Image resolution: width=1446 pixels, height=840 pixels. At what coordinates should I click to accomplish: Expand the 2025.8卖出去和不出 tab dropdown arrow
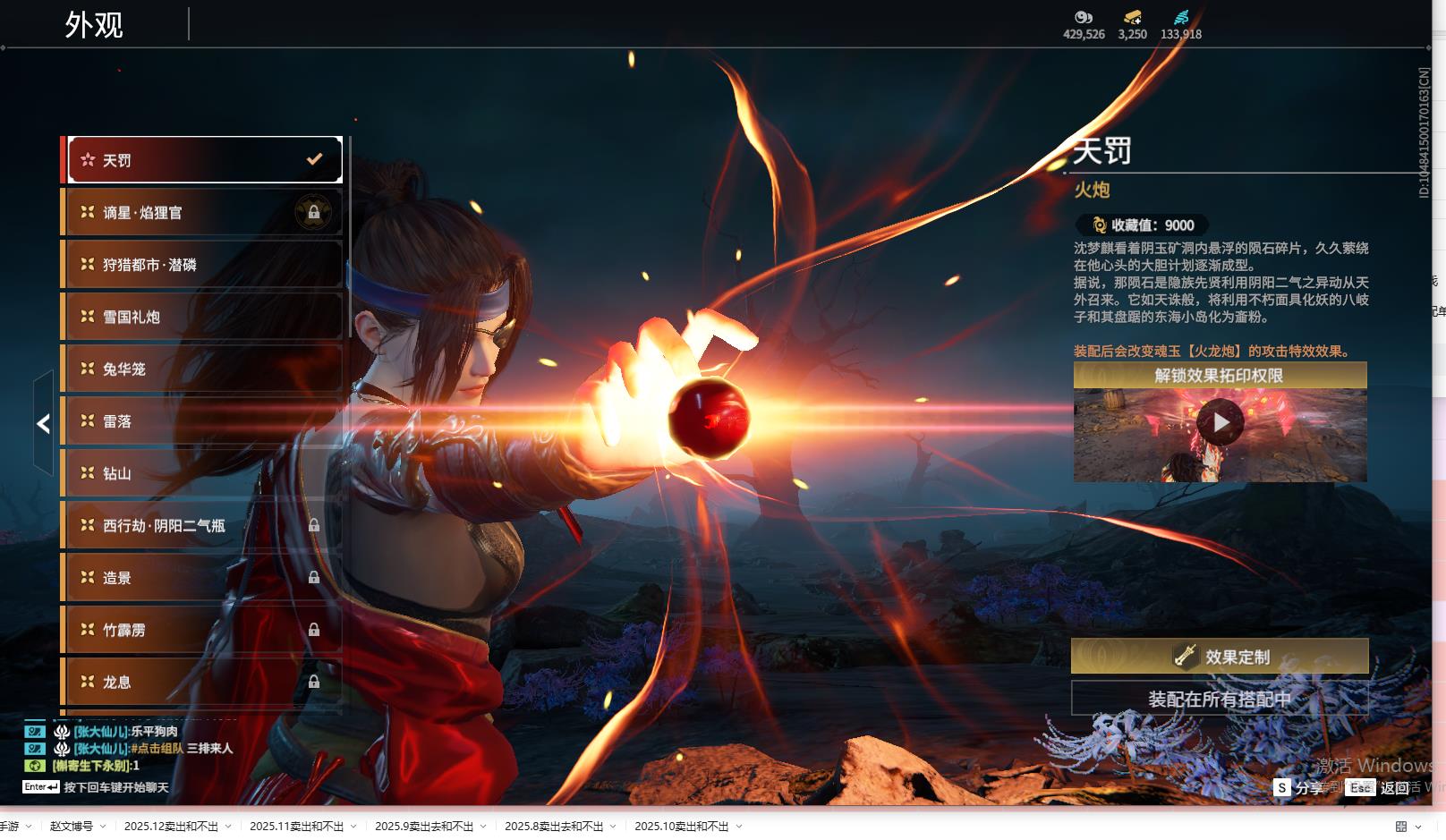[x=613, y=827]
